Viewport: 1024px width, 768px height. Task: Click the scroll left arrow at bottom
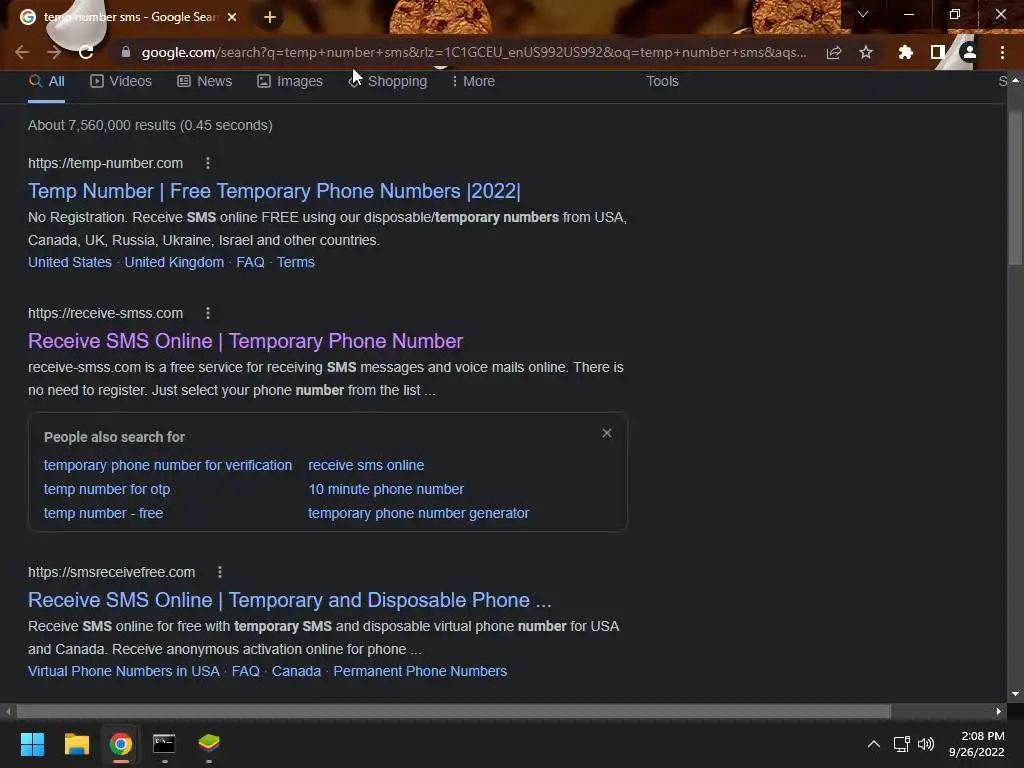8,711
